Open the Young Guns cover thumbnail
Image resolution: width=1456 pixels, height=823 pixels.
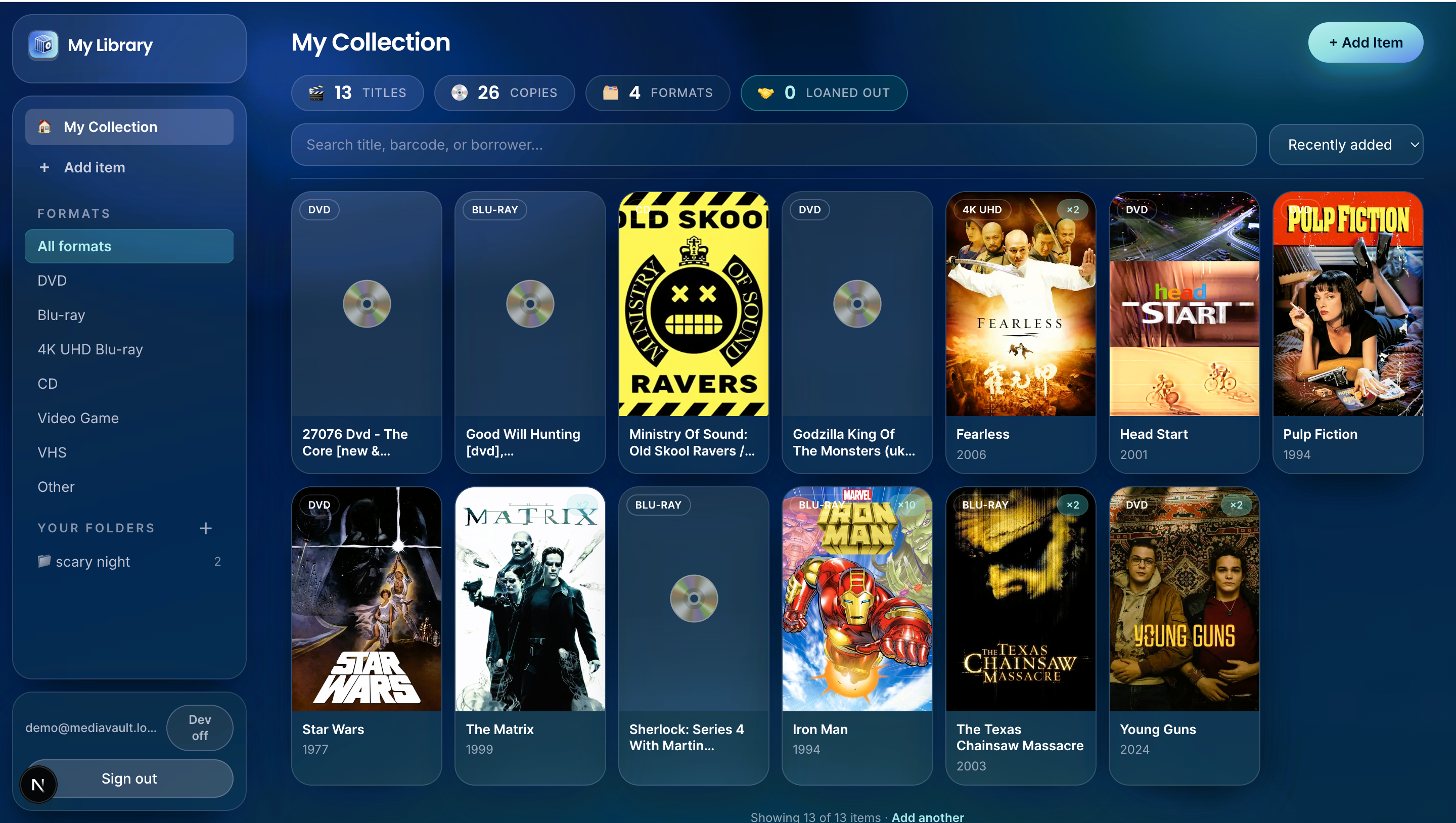(1184, 599)
